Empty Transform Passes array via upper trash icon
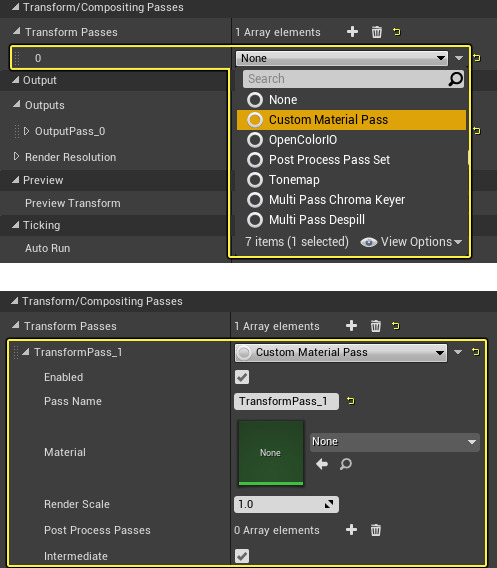Screen dimensions: 497x568 click(376, 32)
